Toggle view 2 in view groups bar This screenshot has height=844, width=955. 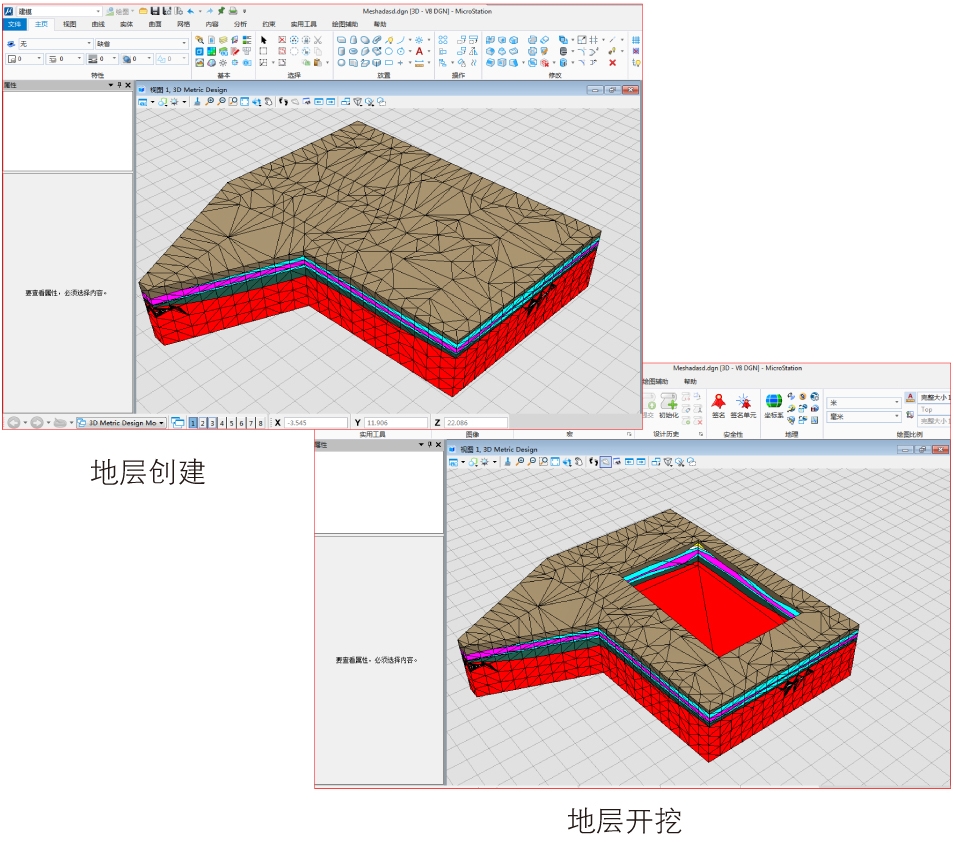pyautogui.click(x=202, y=423)
